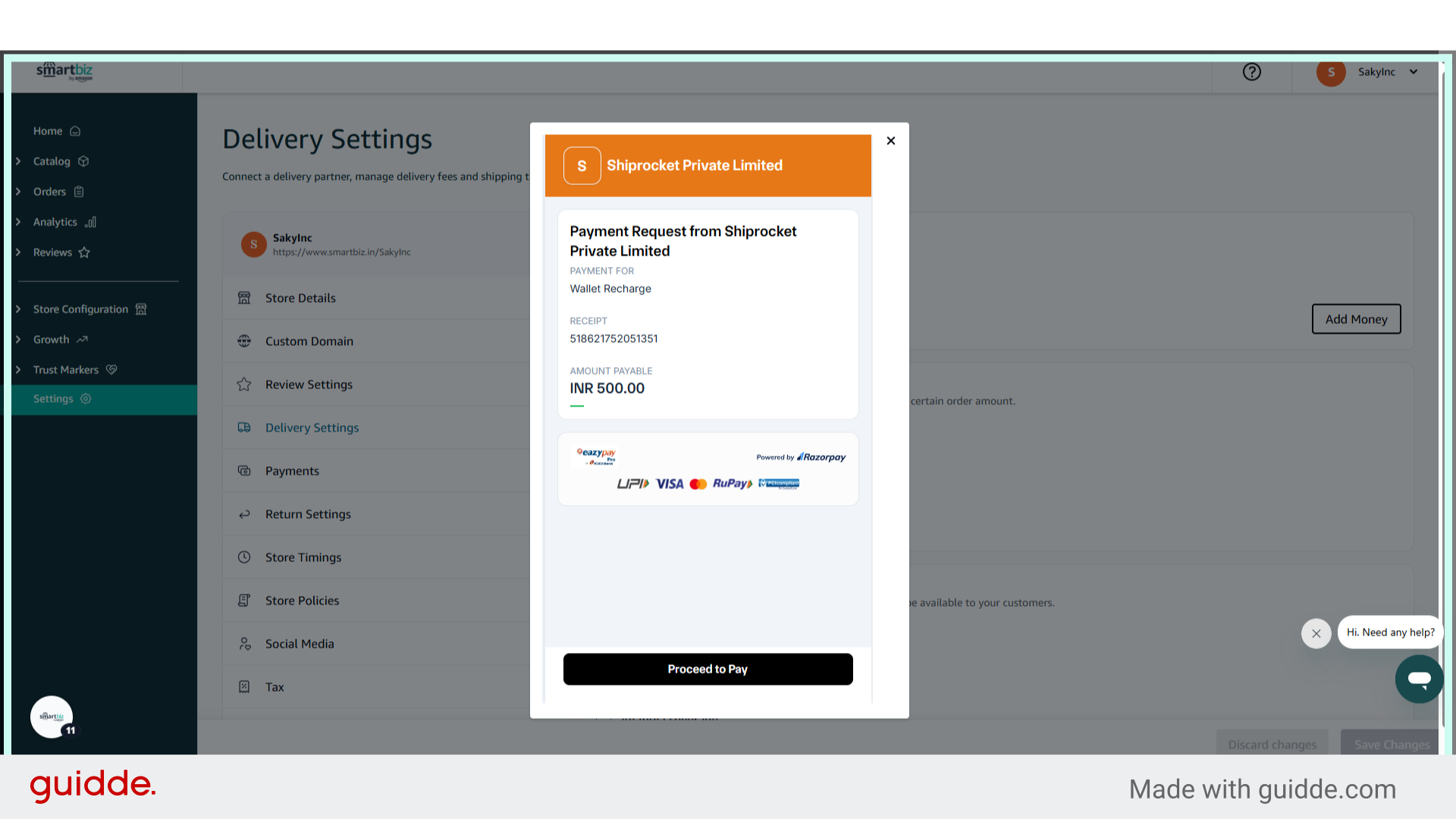Click the Custom Domain globe icon
1456x819 pixels.
point(244,340)
